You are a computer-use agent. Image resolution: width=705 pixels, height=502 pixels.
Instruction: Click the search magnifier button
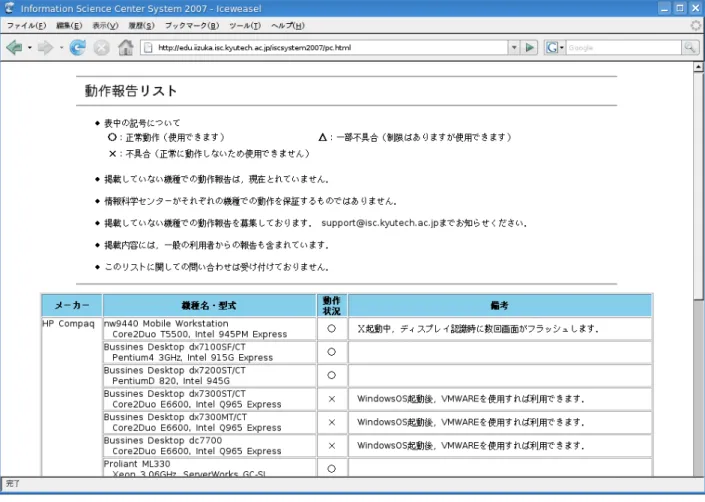[690, 47]
